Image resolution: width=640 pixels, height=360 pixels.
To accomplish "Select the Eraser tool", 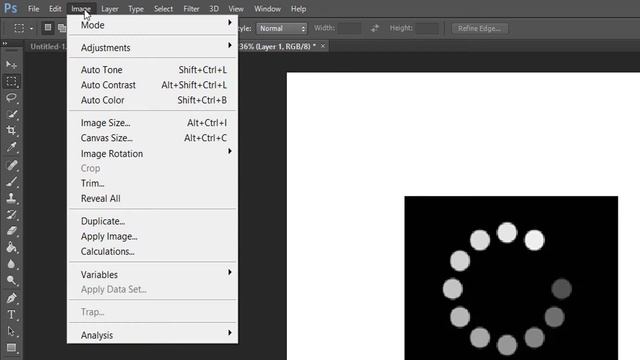I will tap(11, 231).
